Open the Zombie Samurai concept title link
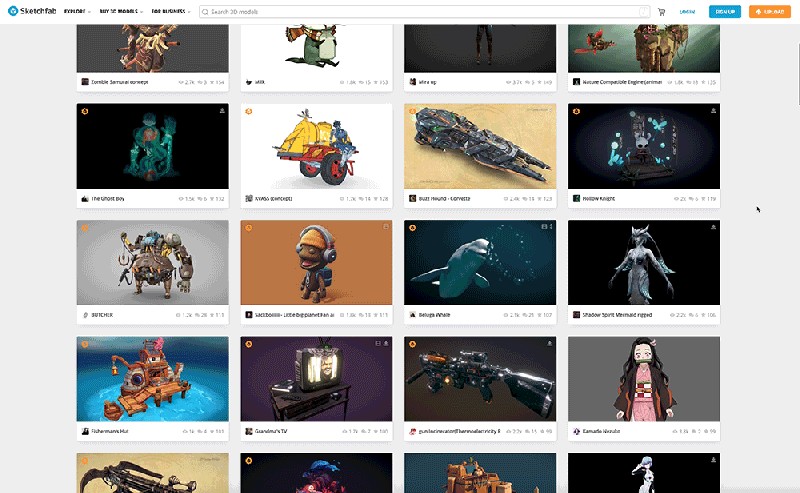The image size is (800, 493). point(119,82)
